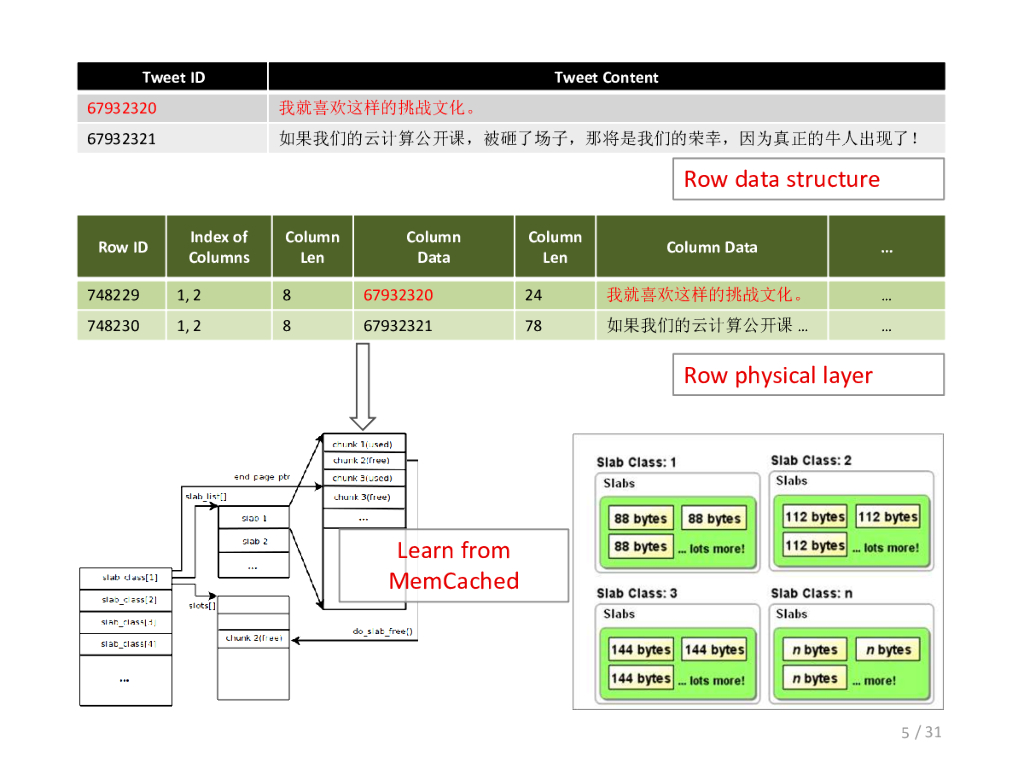This screenshot has width=1024, height=768.
Task: Click the 'slab 1' box
Action: coord(253,518)
